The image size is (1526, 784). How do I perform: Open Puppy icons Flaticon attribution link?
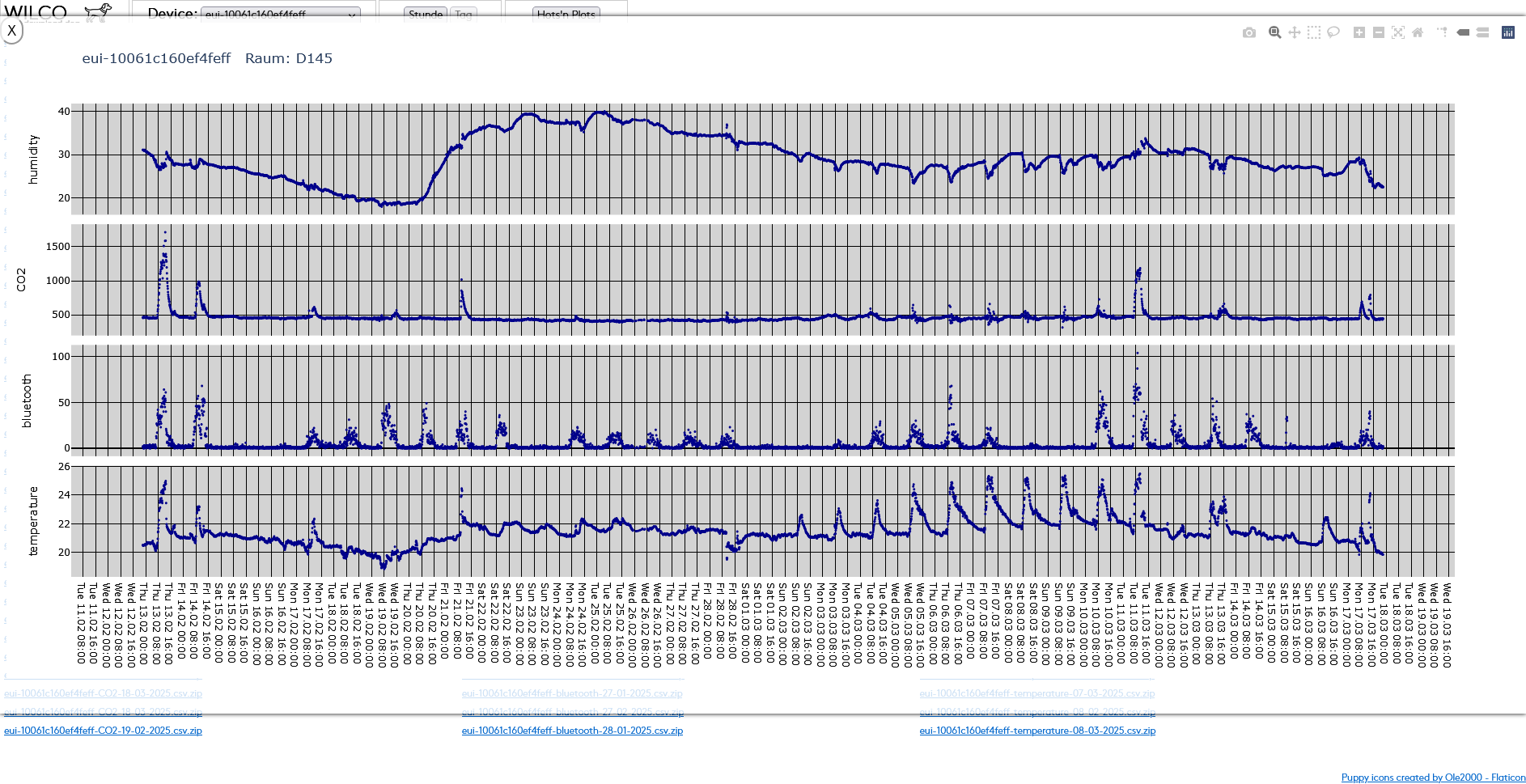coord(1433,778)
